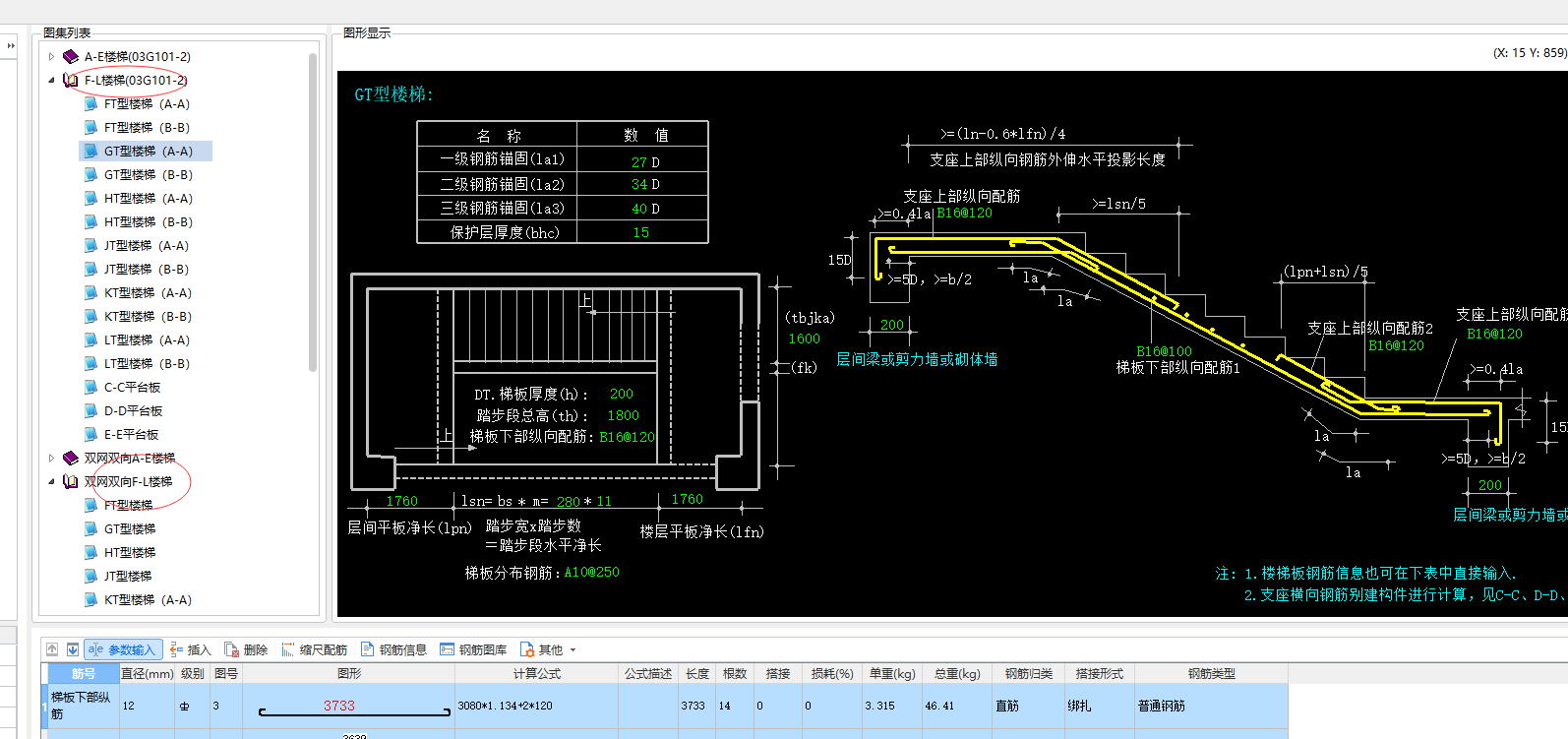Screen dimensions: 1568x739
Task: Click the 梯板厚度 value 200
Action: [622, 395]
